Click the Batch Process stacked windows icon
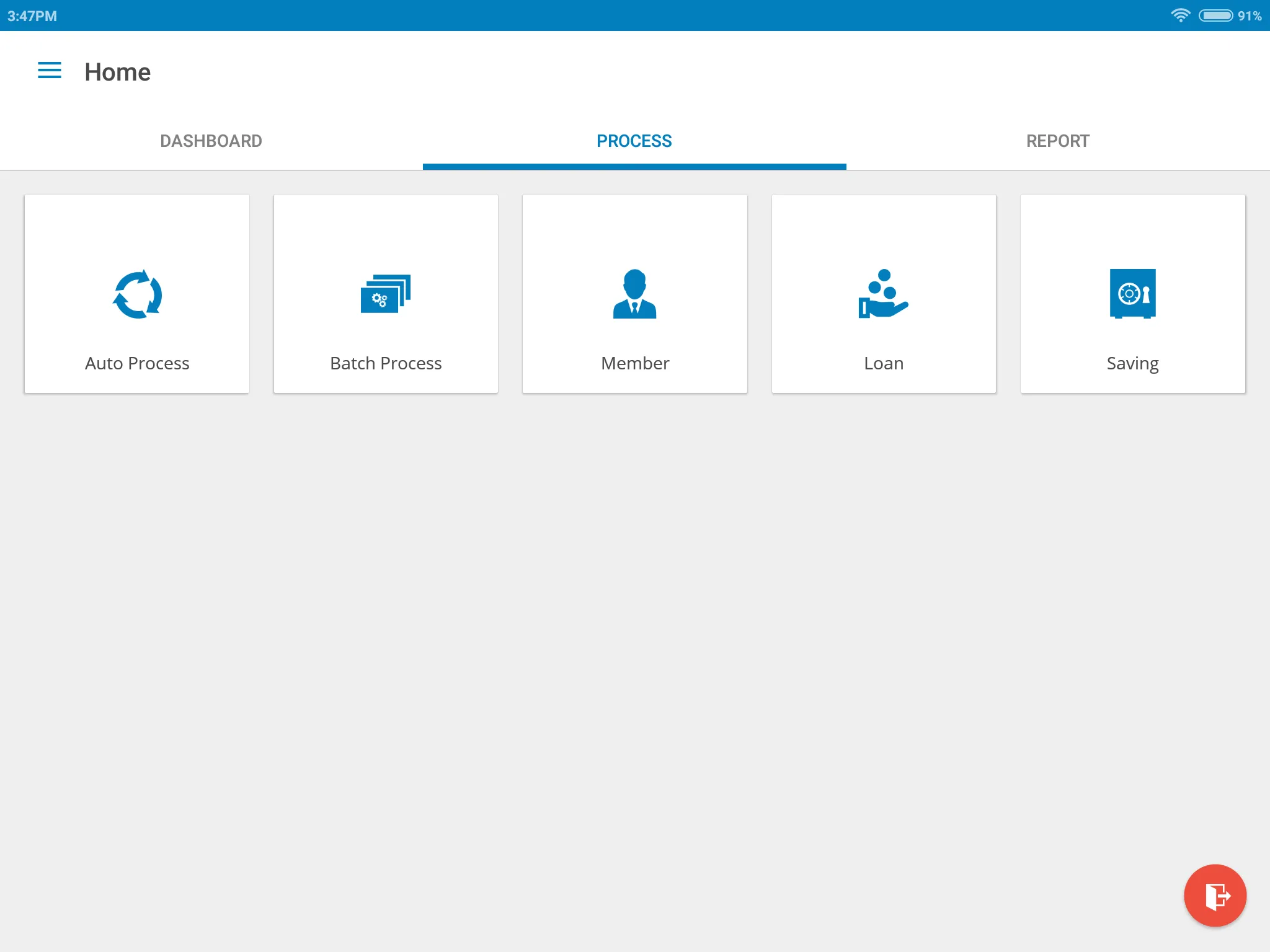The width and height of the screenshot is (1270, 952). (x=386, y=294)
